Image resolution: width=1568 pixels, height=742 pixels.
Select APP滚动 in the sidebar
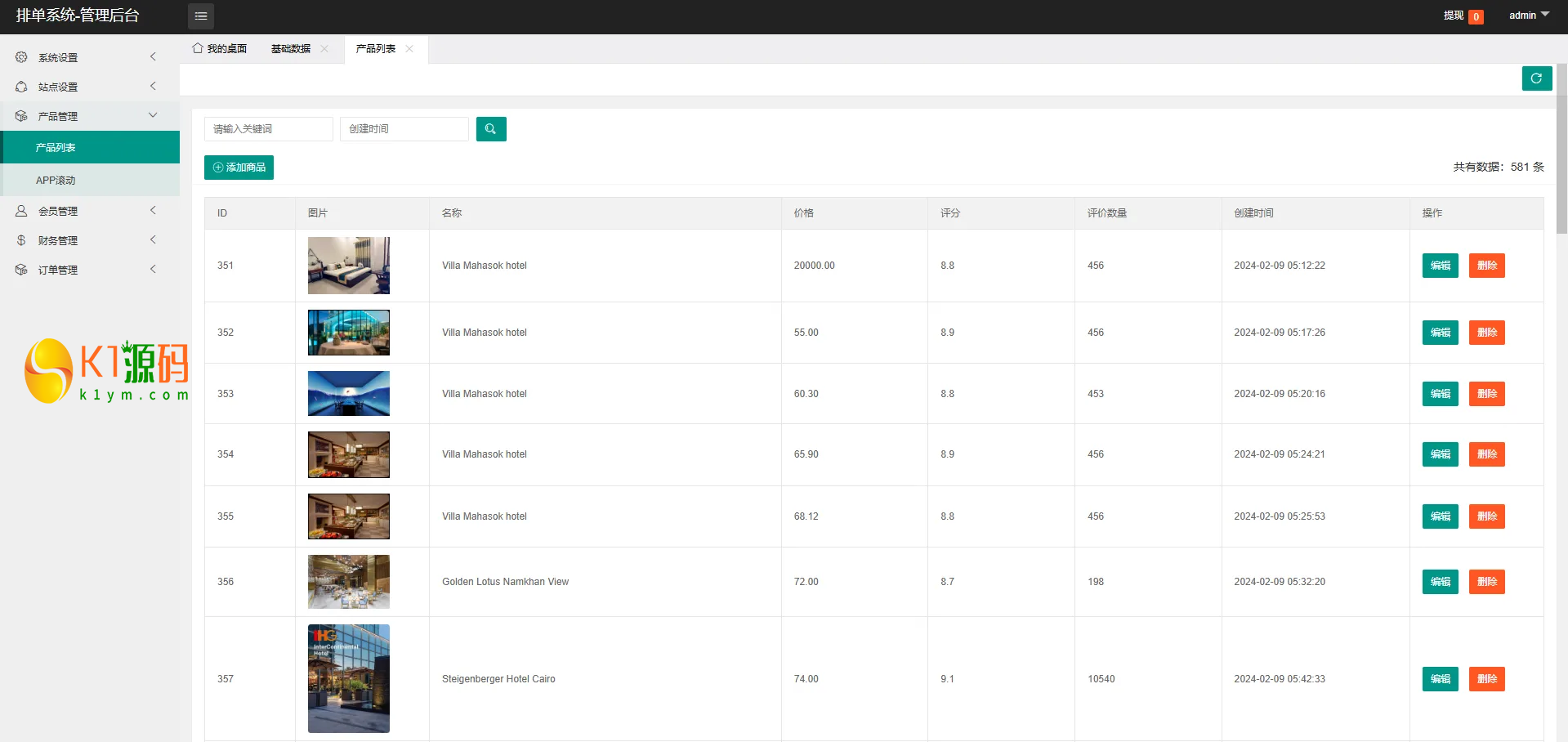pyautogui.click(x=56, y=180)
